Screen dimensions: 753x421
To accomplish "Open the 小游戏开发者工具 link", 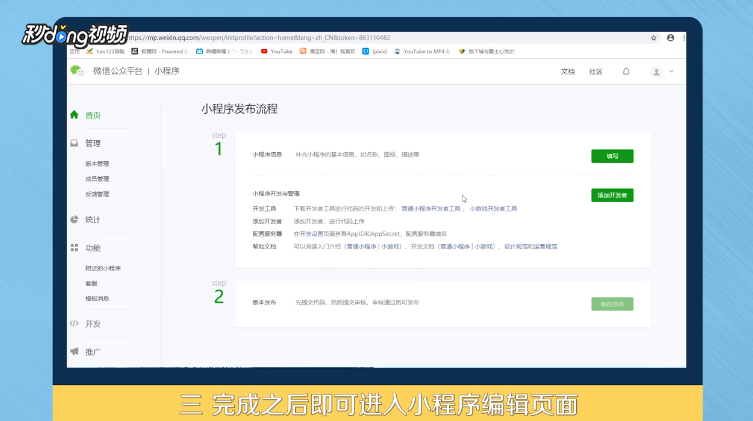I will click(x=493, y=208).
